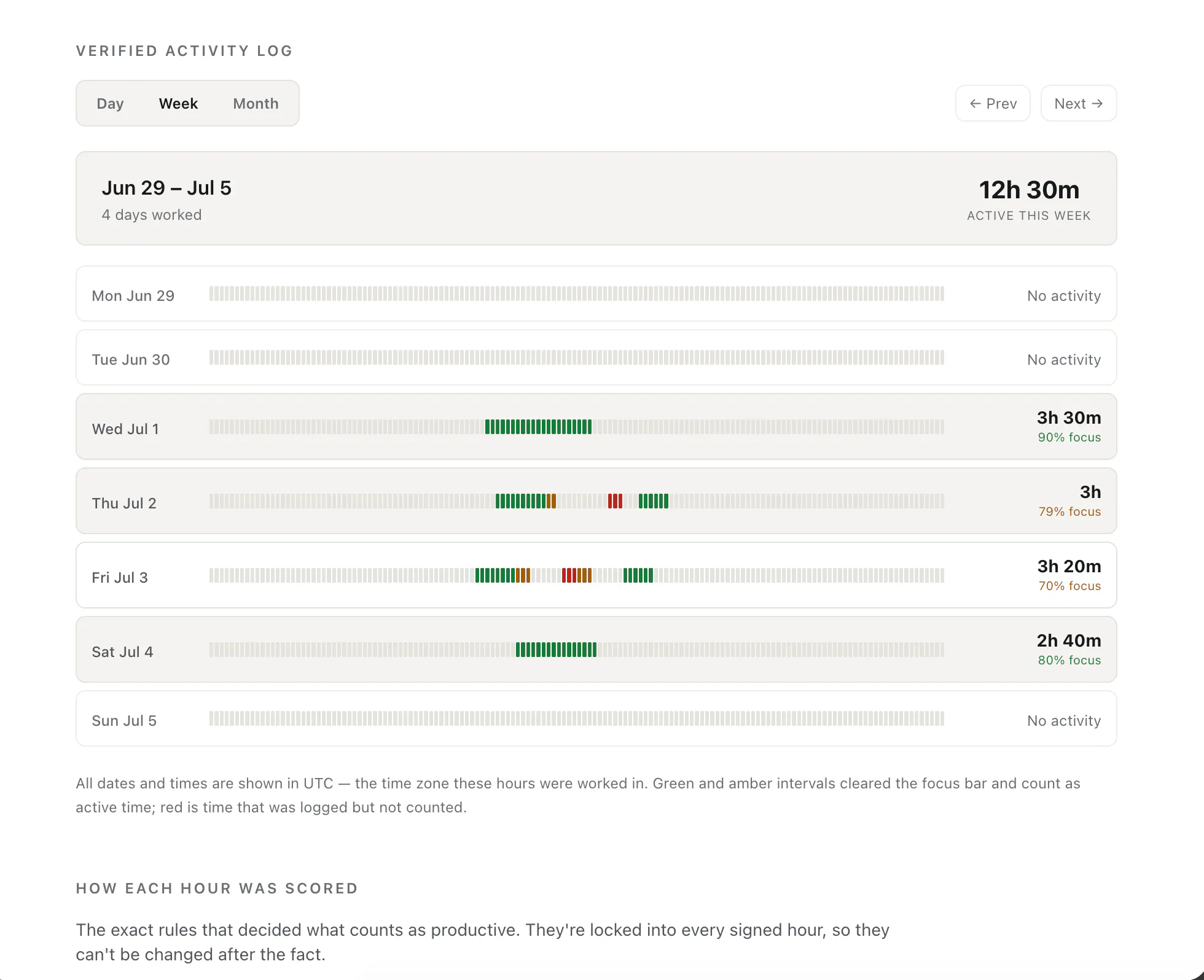This screenshot has width=1204, height=980.
Task: Click green activity block on Sat Jul 4
Action: tap(556, 650)
